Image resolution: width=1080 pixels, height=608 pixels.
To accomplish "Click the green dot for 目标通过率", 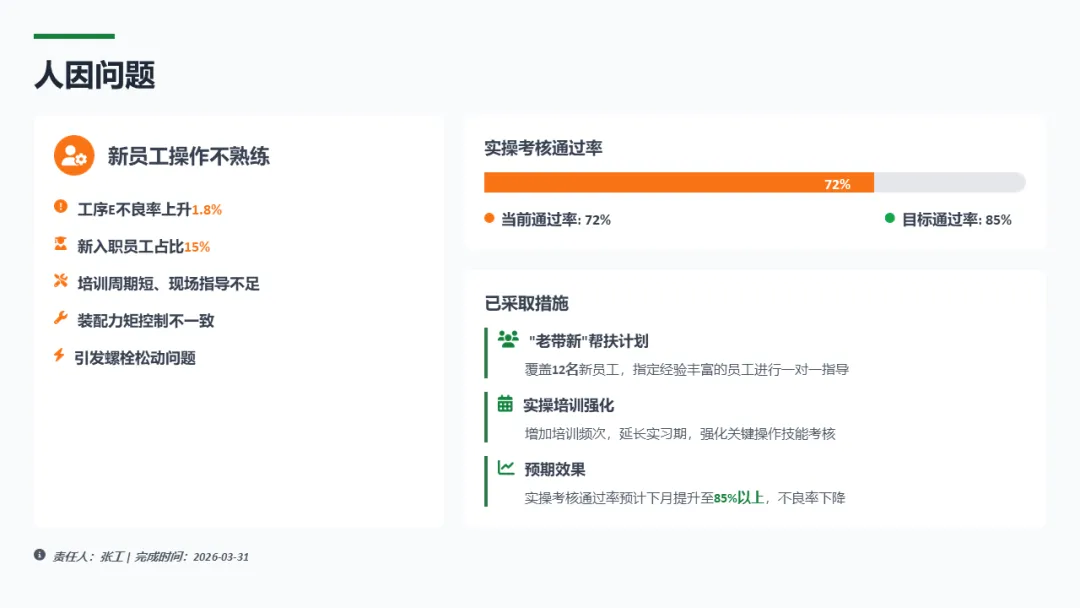I will (x=890, y=218).
